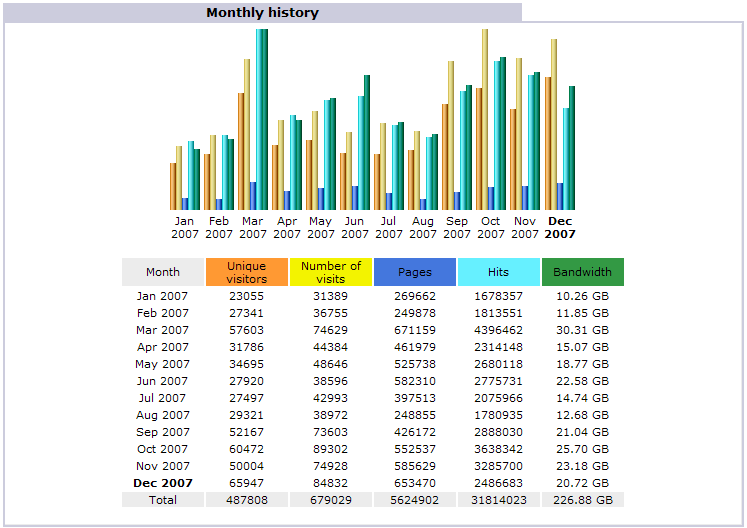Click the total pages value 5624902
747x528 pixels.
(415, 499)
